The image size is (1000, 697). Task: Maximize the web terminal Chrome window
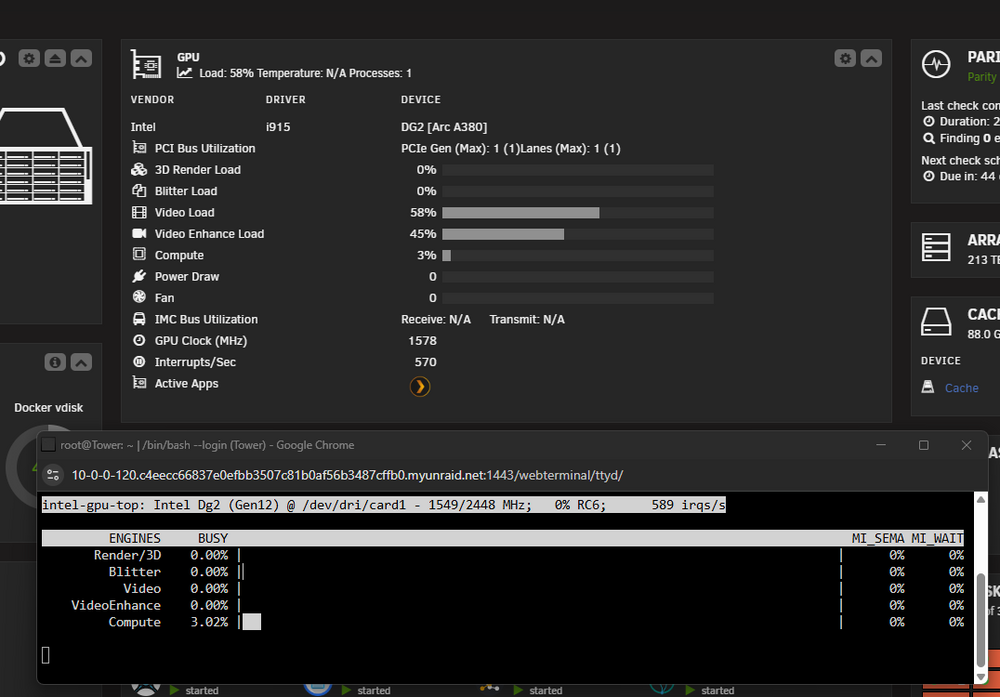[x=923, y=445]
